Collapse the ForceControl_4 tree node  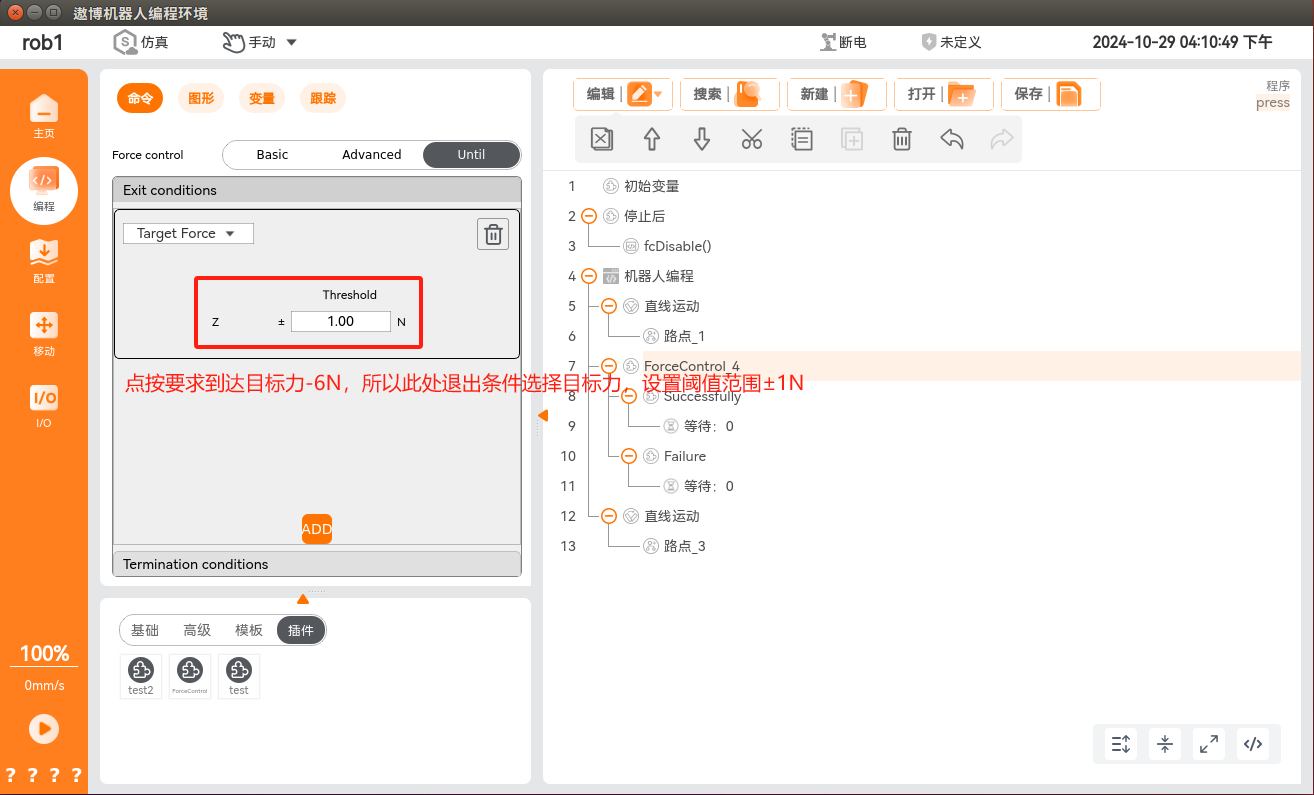coord(609,366)
